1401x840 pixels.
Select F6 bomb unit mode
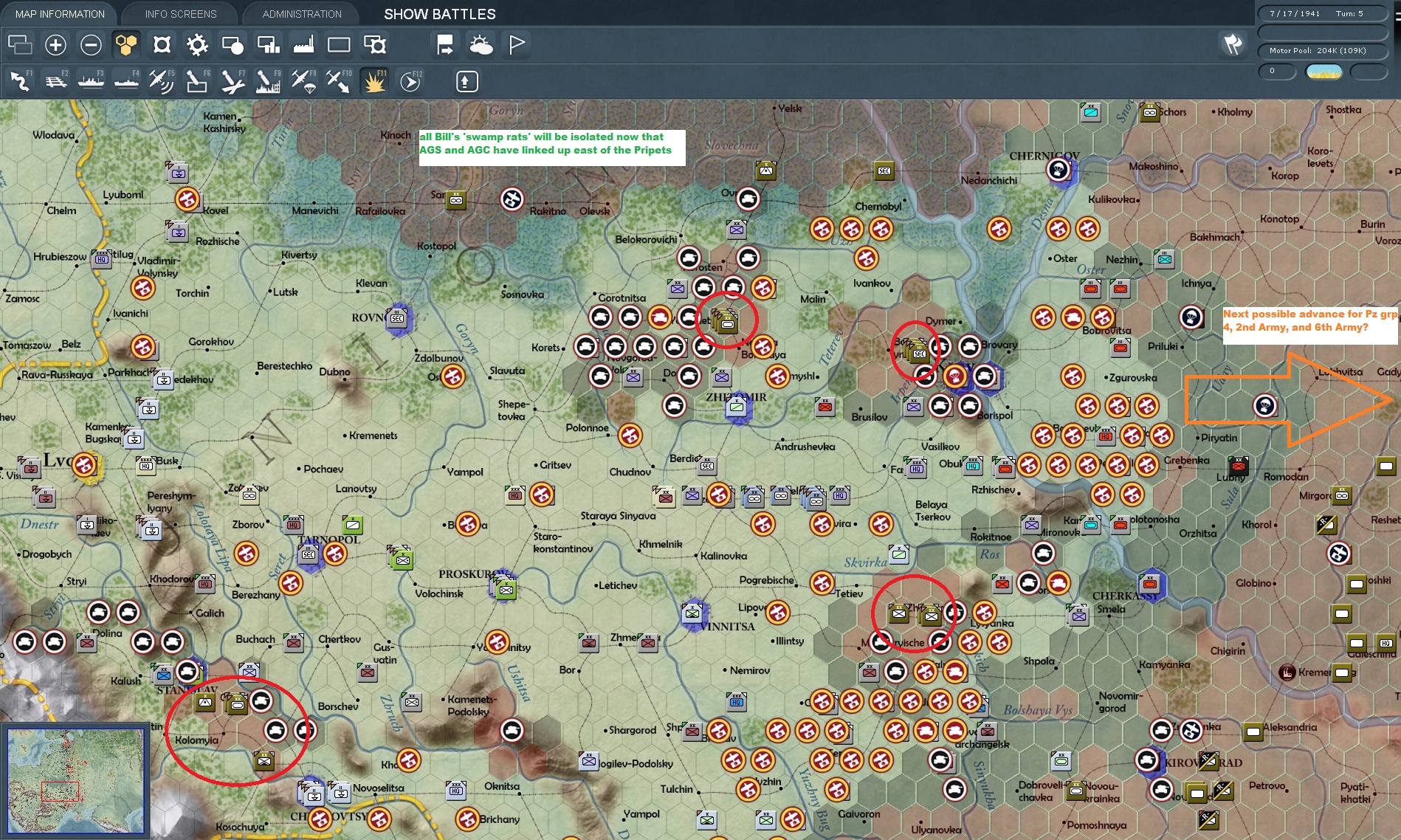pos(197,80)
